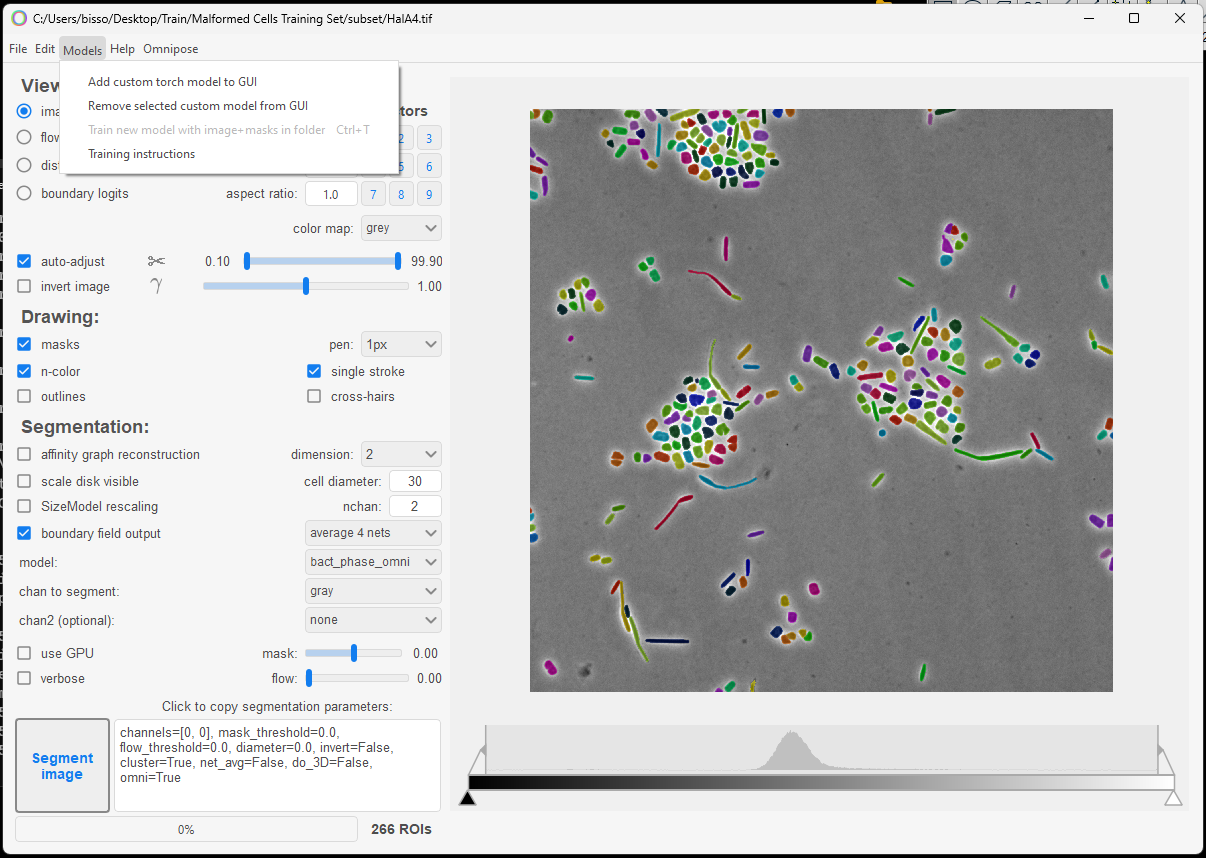Open the color map dropdown set to grey

[401, 228]
